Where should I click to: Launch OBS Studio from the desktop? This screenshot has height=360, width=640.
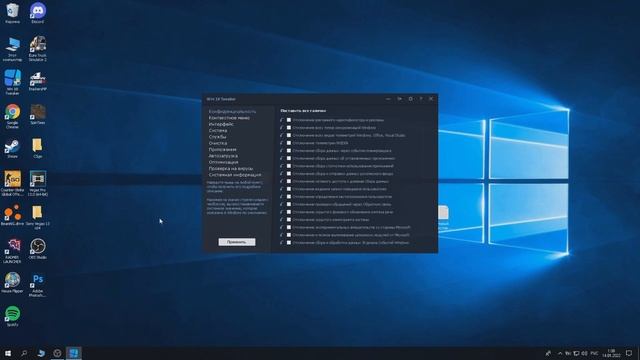[x=38, y=249]
